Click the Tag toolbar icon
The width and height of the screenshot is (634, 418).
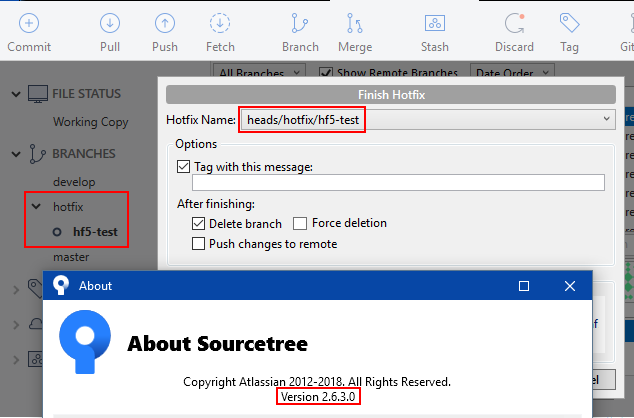pyautogui.click(x=569, y=22)
